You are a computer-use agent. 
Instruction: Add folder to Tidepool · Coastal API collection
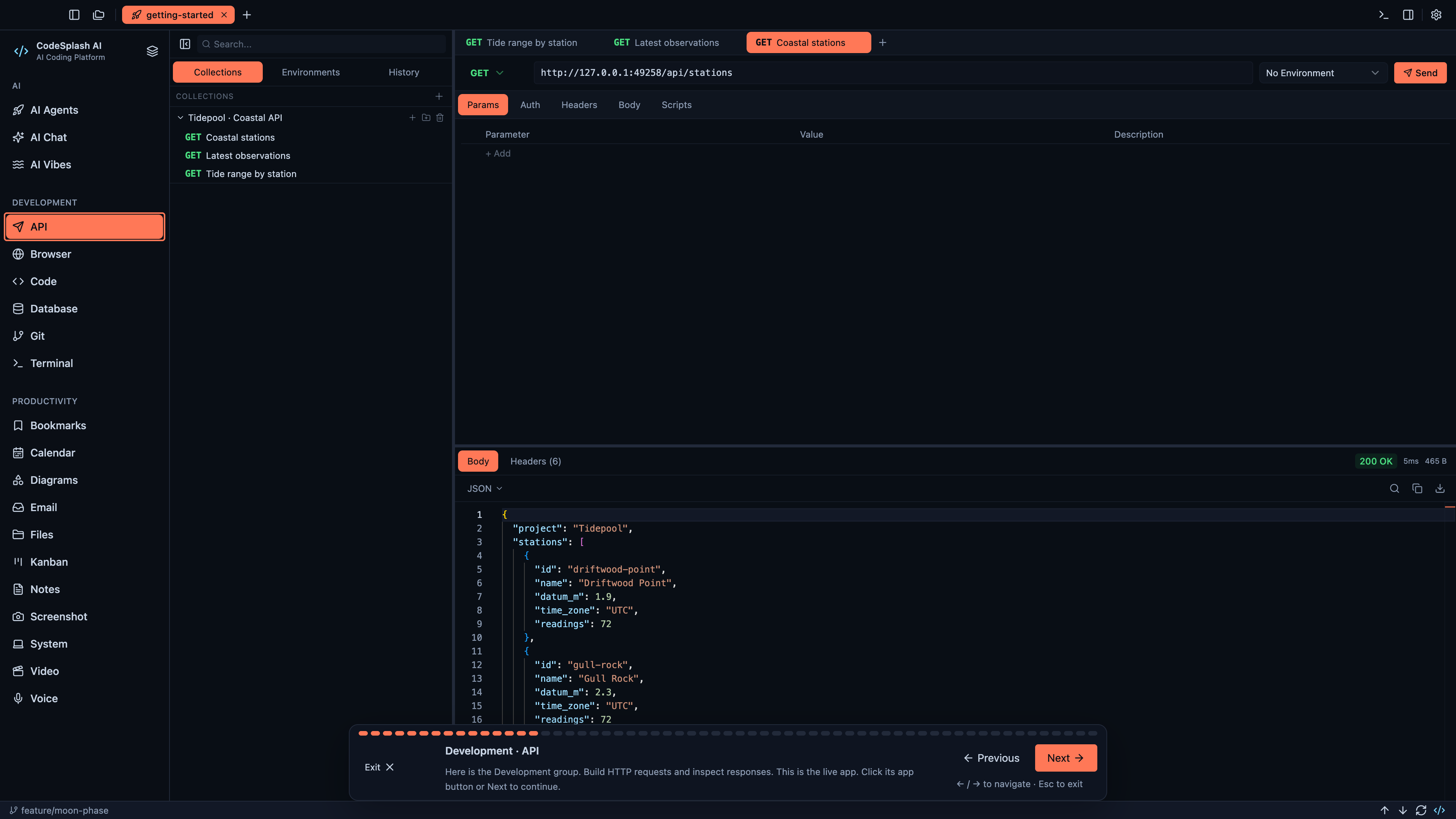point(426,118)
